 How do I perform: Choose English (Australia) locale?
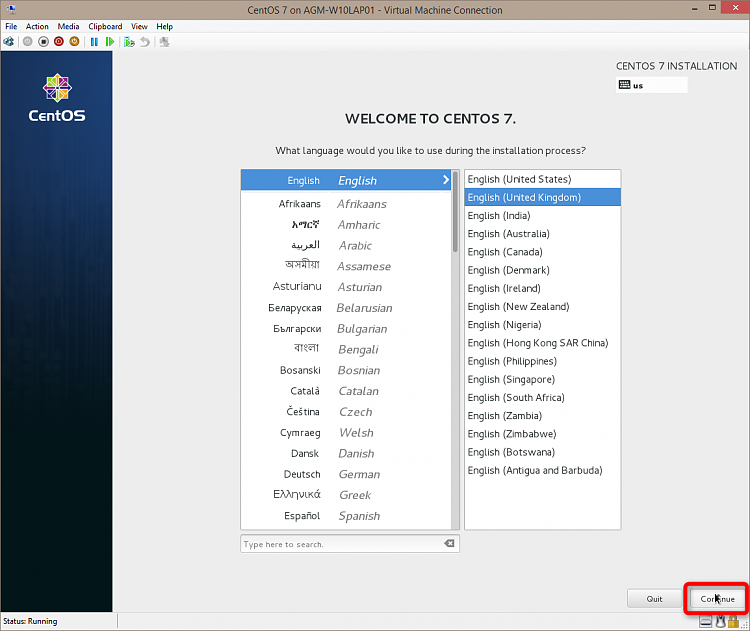pyautogui.click(x=542, y=233)
